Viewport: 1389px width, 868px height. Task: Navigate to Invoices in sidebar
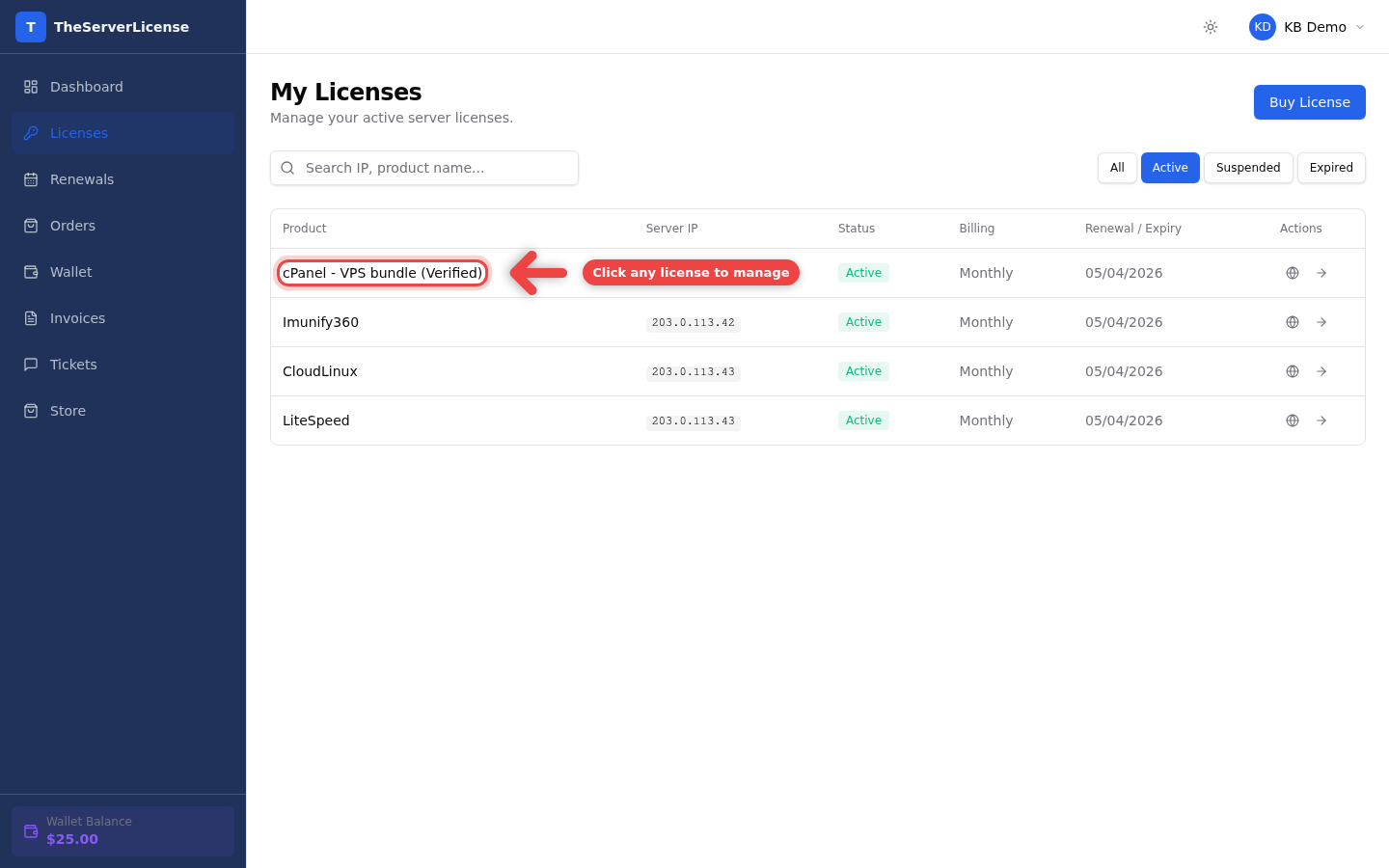click(x=123, y=318)
